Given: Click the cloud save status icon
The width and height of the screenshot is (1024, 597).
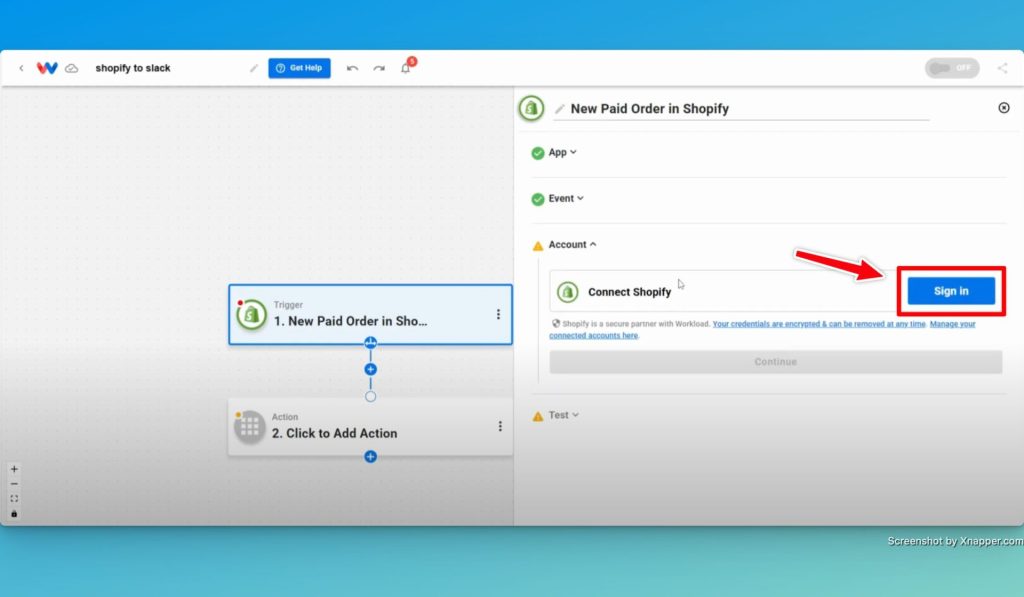Looking at the screenshot, I should (72, 68).
